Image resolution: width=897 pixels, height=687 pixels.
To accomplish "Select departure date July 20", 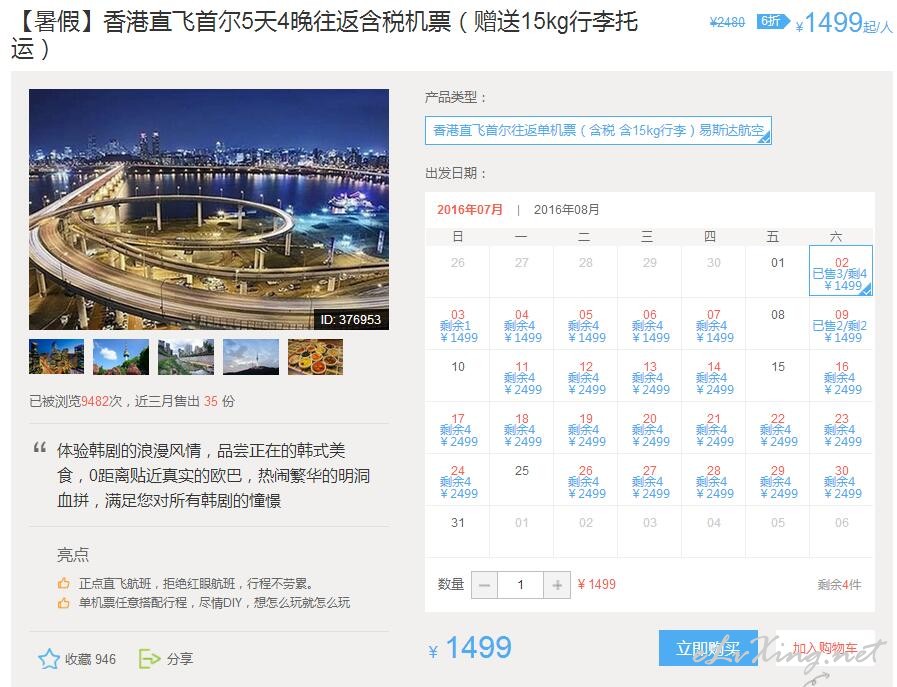I will pos(650,428).
